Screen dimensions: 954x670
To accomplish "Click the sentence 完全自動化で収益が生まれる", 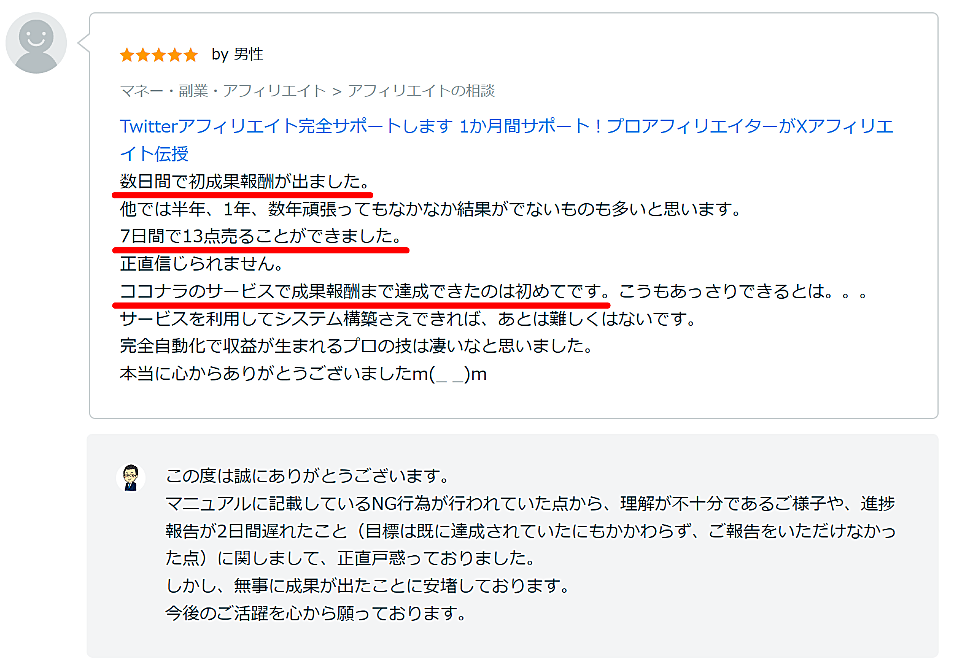I will (x=357, y=346).
